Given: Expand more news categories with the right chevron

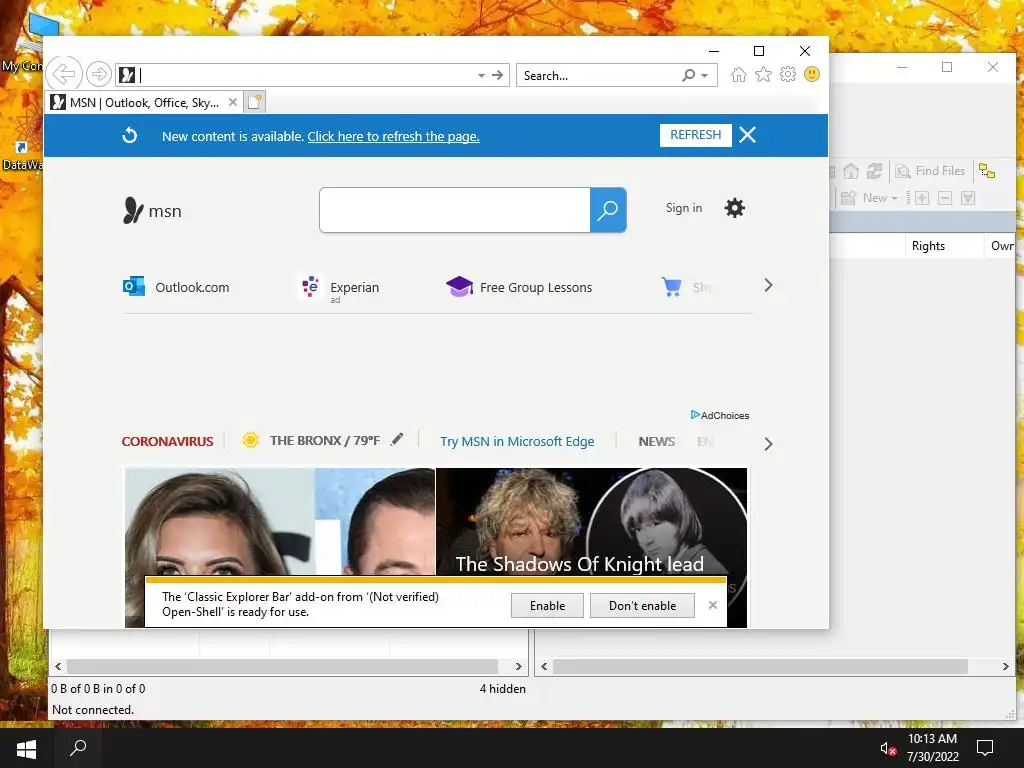Looking at the screenshot, I should (x=768, y=444).
